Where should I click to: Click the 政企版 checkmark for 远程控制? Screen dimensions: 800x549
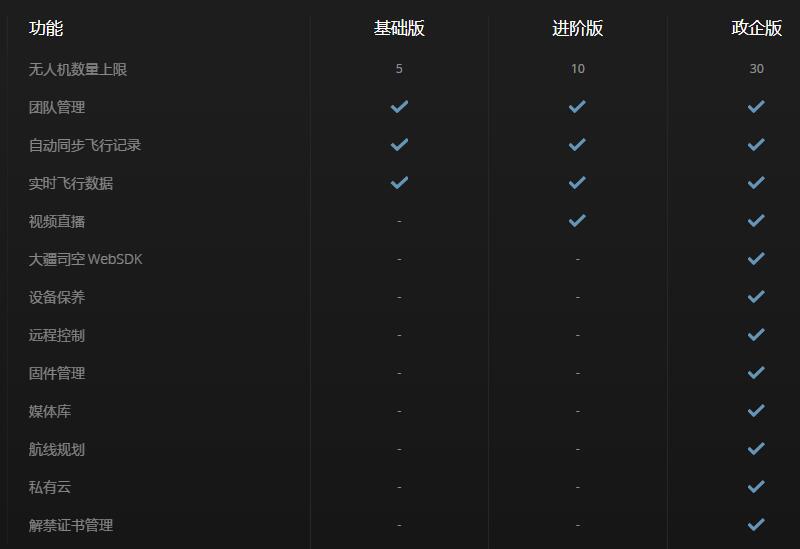[x=756, y=335]
